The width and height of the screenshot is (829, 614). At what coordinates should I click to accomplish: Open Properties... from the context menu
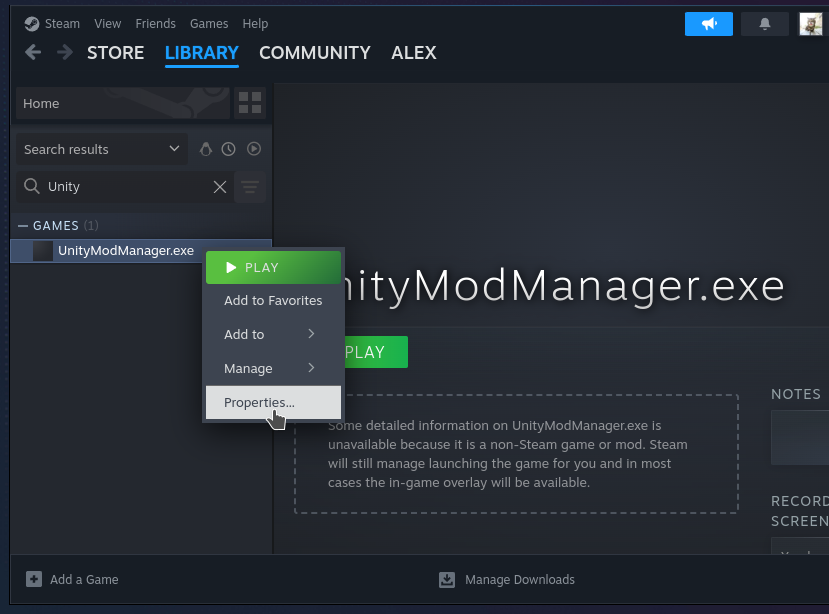(273, 402)
